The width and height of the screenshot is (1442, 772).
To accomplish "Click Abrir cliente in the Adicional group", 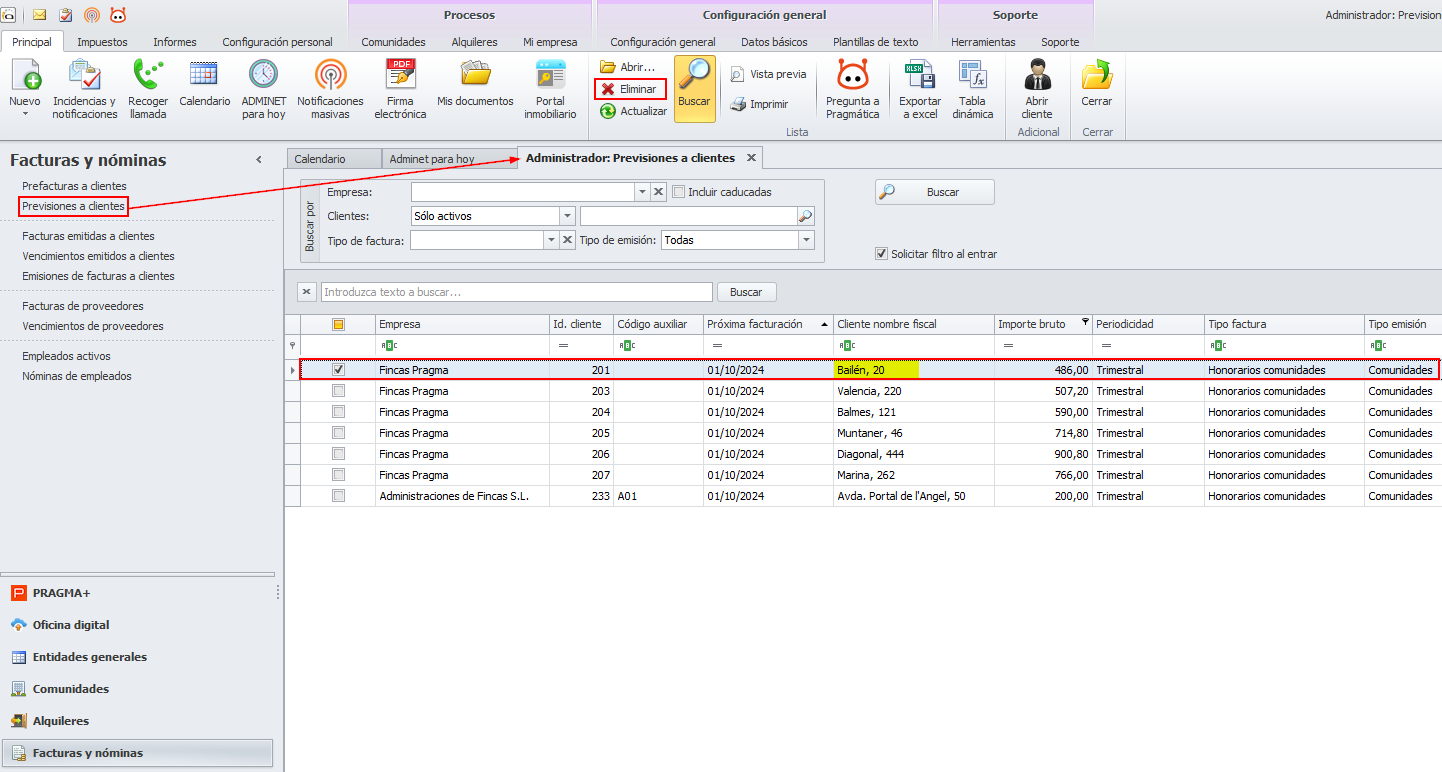I will [1037, 88].
